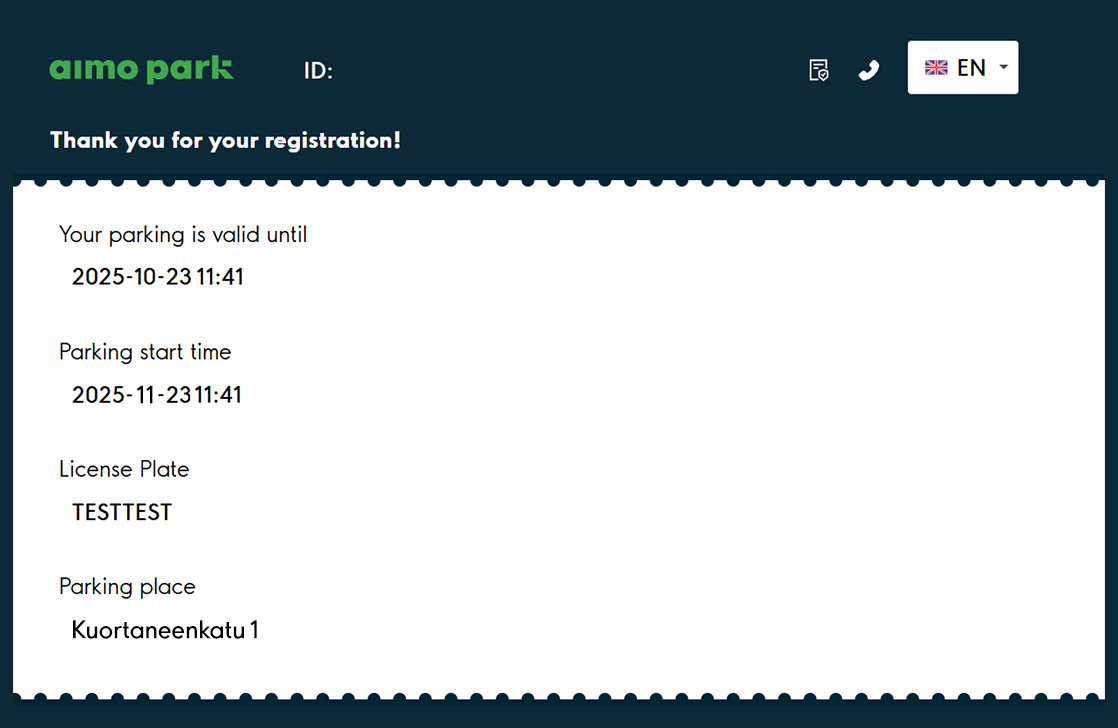Click the 11:41 time in valid-until row

(x=220, y=277)
